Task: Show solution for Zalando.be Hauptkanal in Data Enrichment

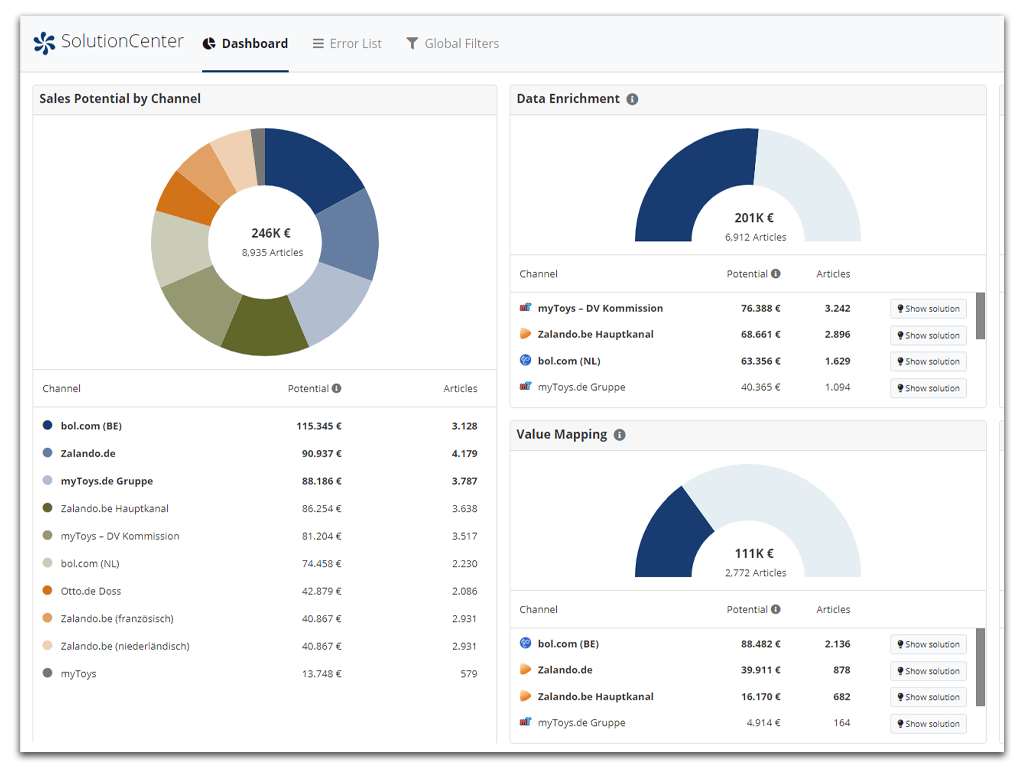Action: (x=928, y=336)
